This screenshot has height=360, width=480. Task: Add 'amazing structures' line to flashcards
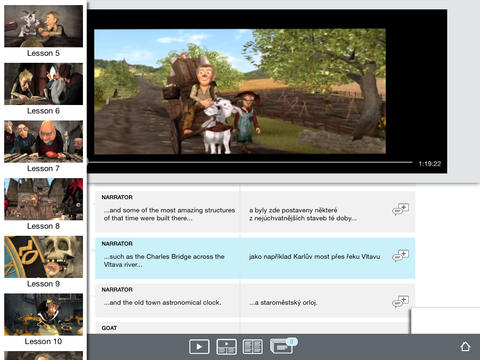pos(400,209)
